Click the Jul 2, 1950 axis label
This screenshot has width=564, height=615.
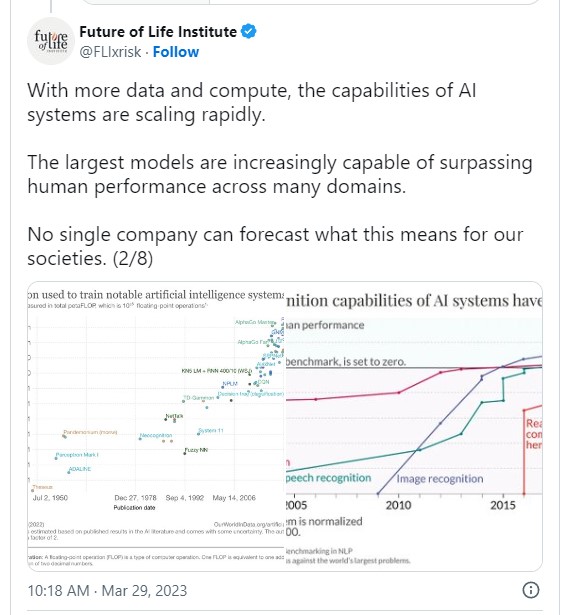pyautogui.click(x=50, y=498)
